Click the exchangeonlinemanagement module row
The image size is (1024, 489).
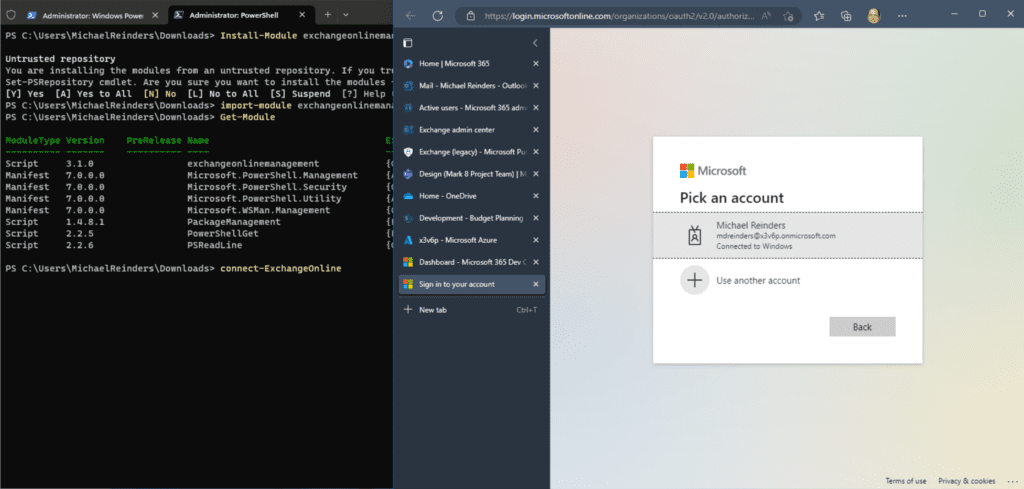[199, 163]
